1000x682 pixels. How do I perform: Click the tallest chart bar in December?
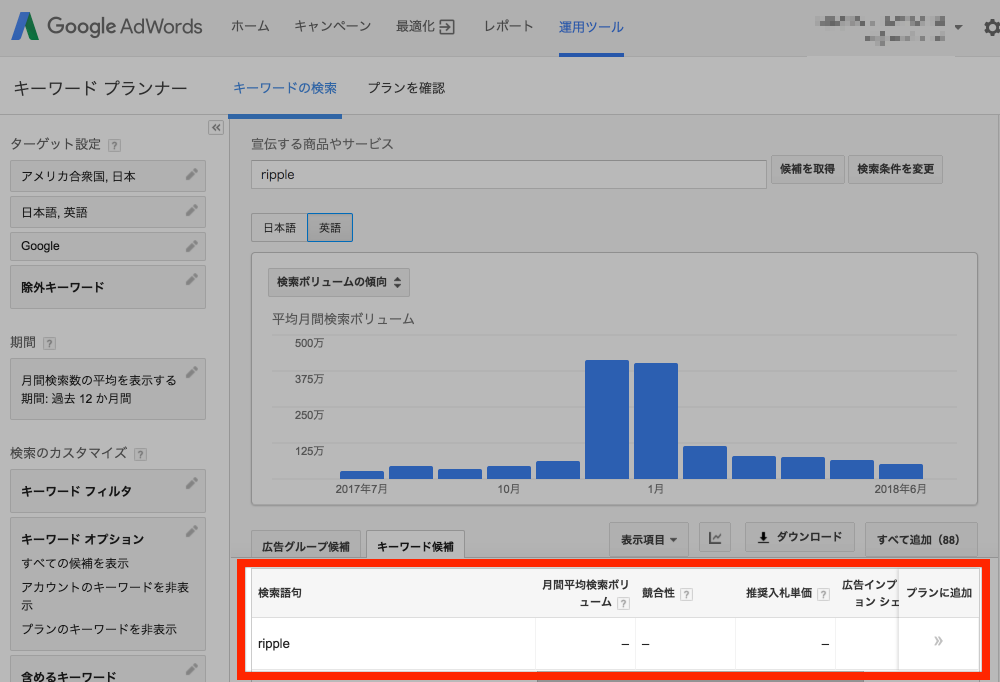(607, 419)
